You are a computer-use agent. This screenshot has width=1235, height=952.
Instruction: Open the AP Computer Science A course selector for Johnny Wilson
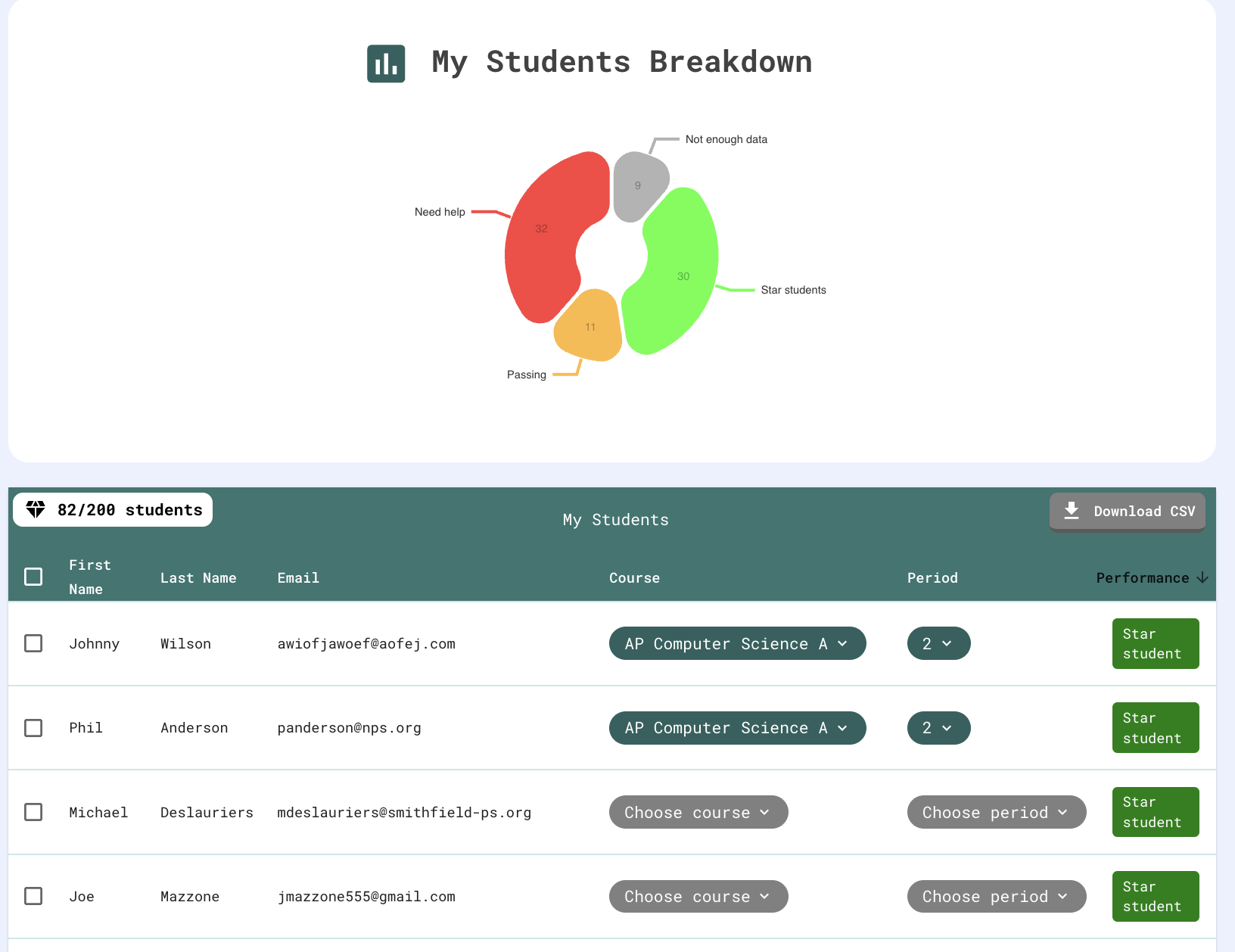coord(737,643)
